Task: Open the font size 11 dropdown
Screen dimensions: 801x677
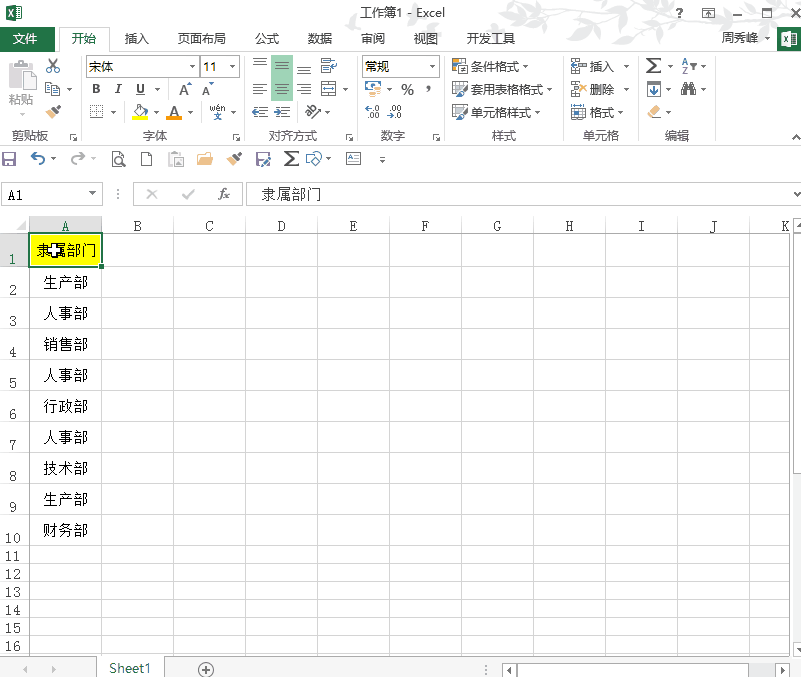Action: pos(233,66)
